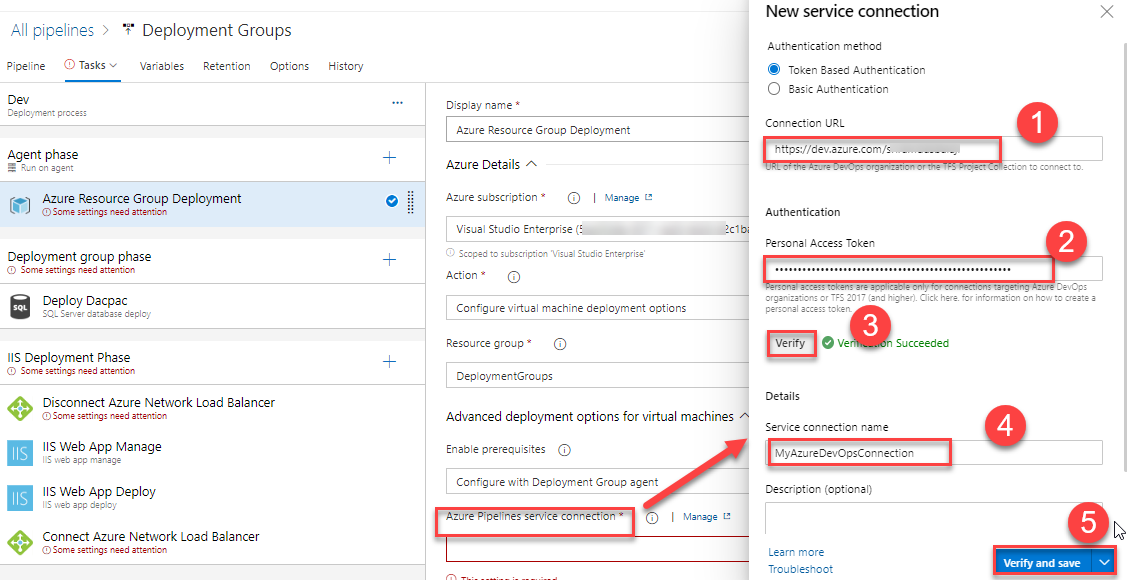The height and width of the screenshot is (580, 1127).
Task: Select Token Based Authentication
Action: [x=774, y=70]
